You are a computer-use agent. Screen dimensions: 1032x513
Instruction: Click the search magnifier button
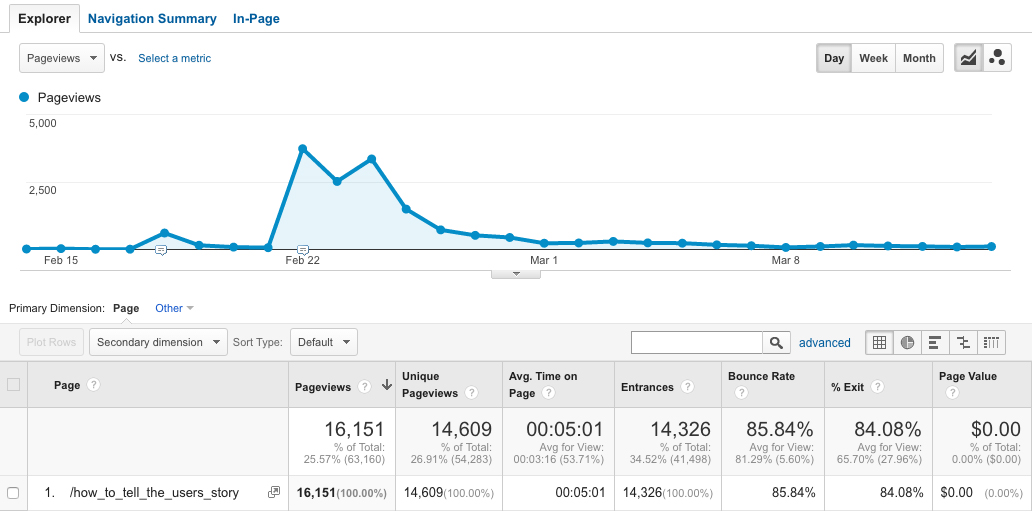(x=777, y=342)
